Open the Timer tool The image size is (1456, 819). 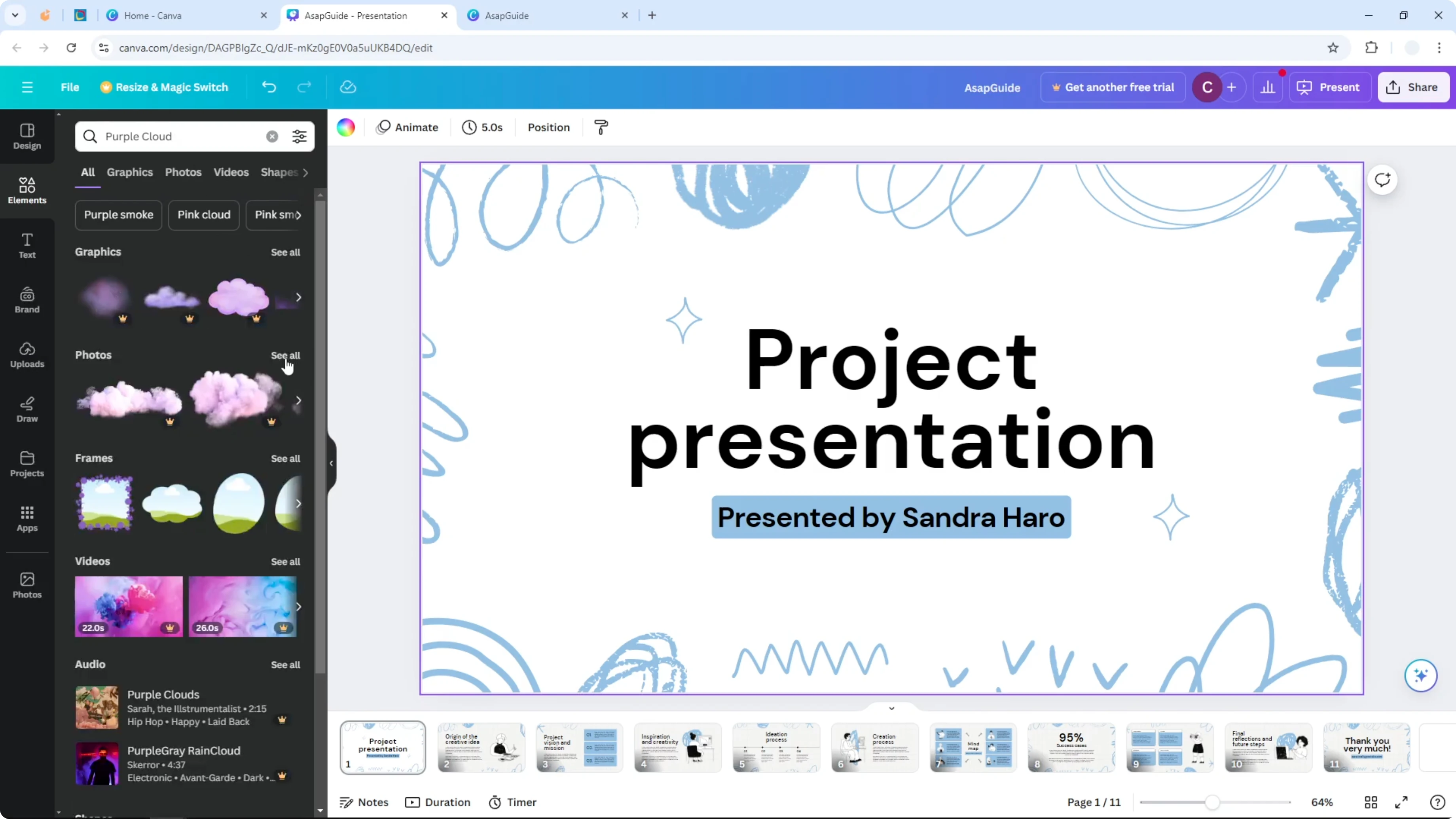pos(513,802)
